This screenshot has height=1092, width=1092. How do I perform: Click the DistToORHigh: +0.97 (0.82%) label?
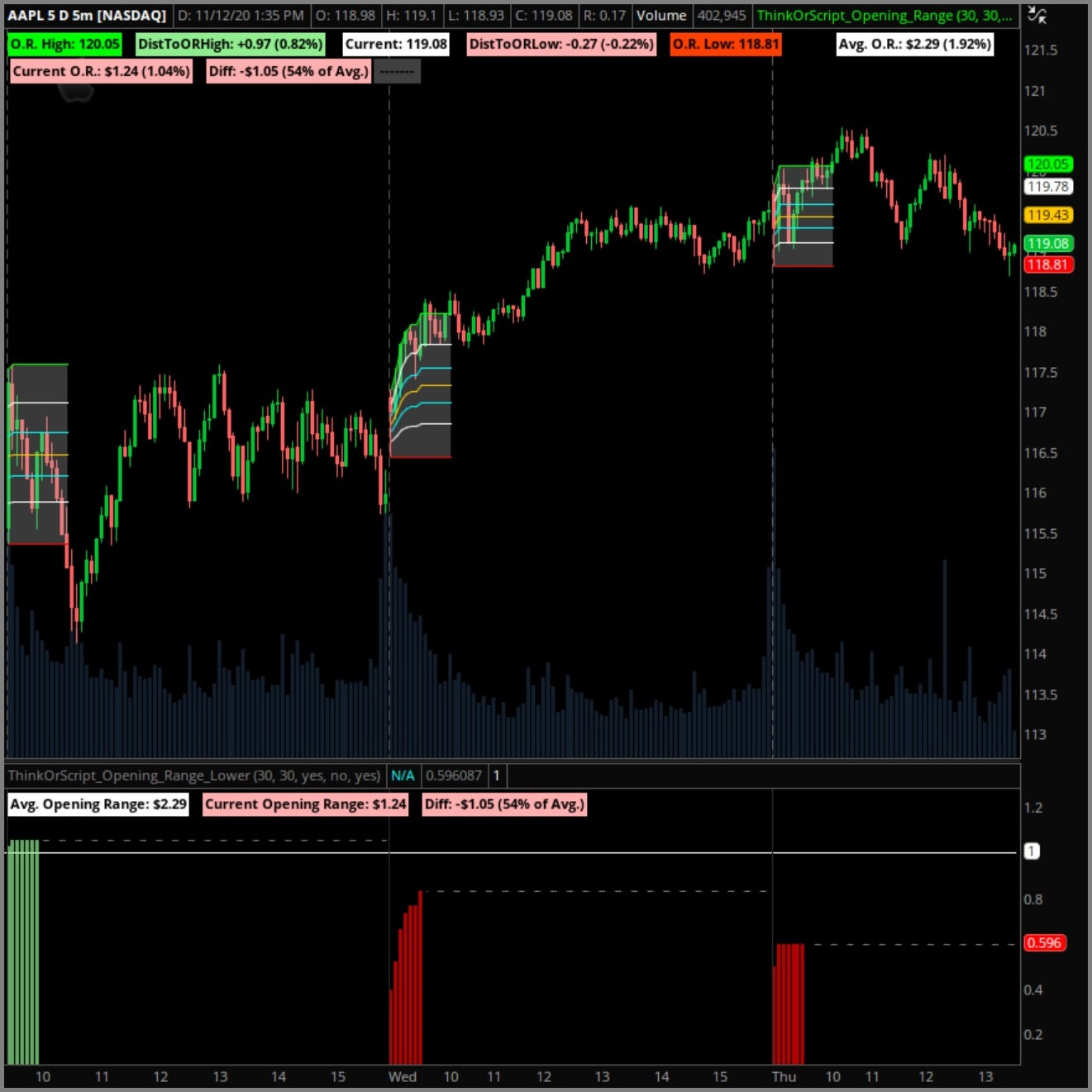point(230,44)
